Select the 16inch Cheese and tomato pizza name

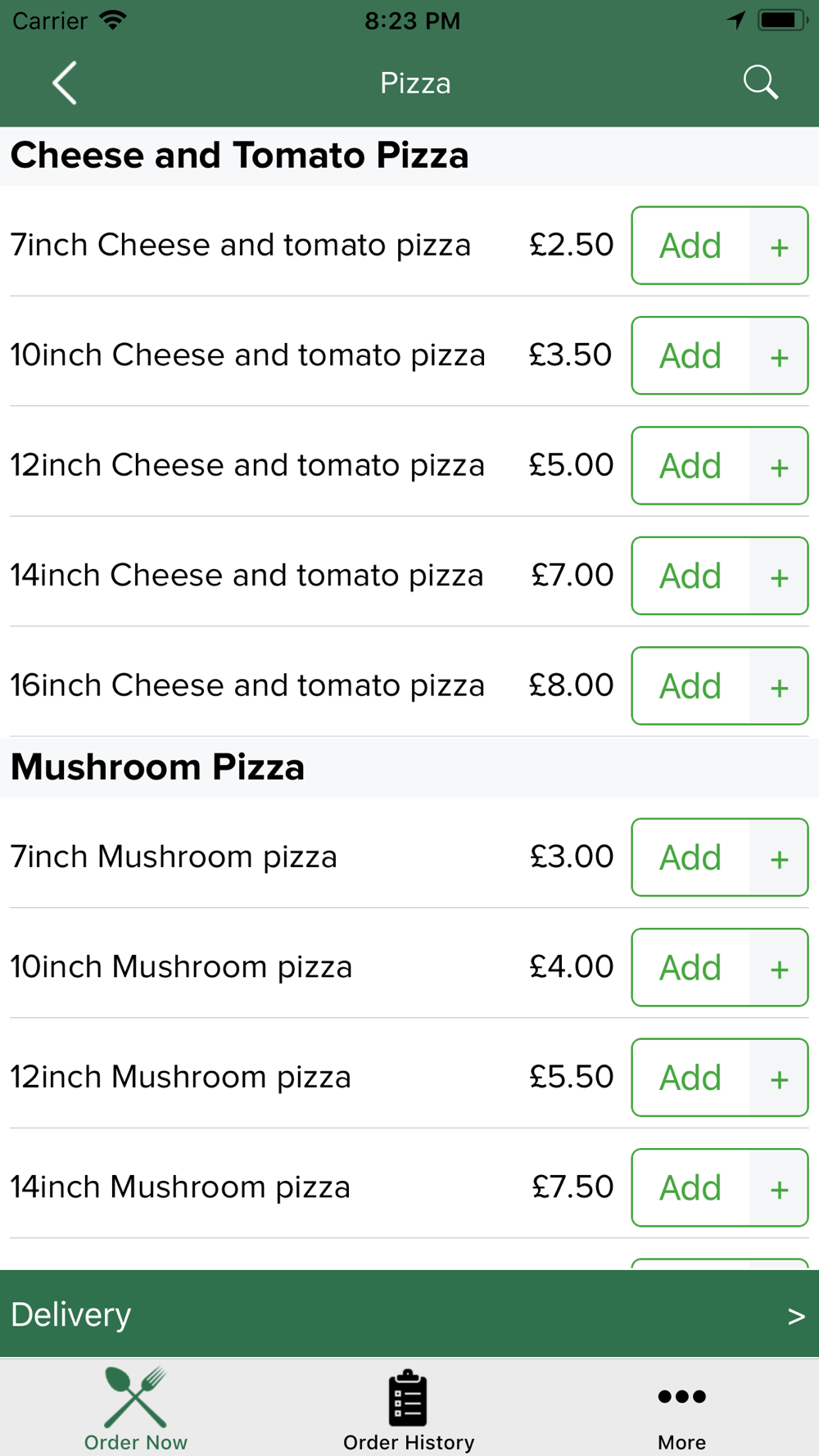pos(247,685)
